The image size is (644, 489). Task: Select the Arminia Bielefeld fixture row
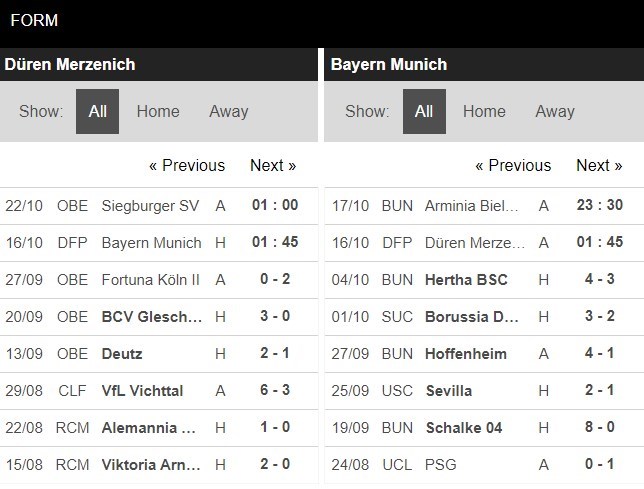[x=484, y=206]
